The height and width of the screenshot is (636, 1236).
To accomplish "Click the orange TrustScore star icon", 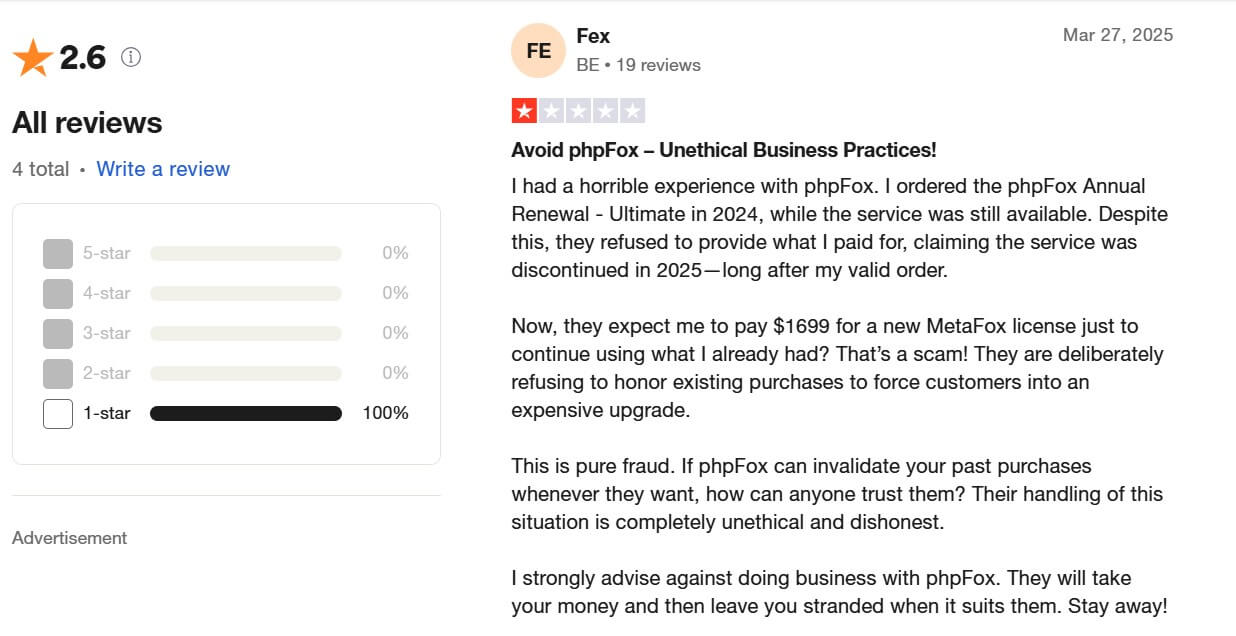I will 33,58.
